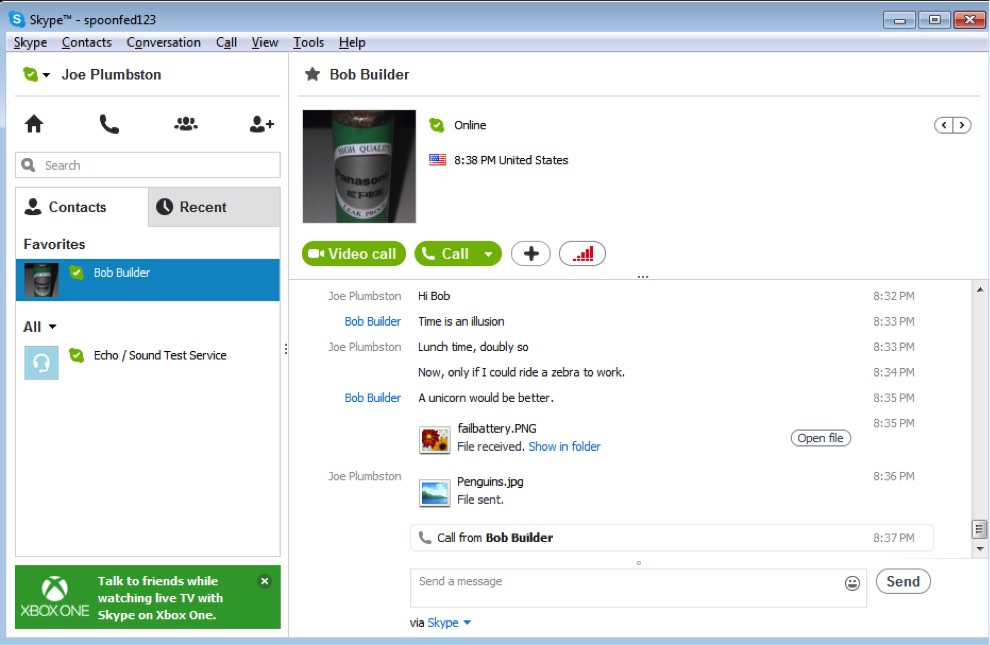
Task: Start a Video call with Bob
Action: 354,254
